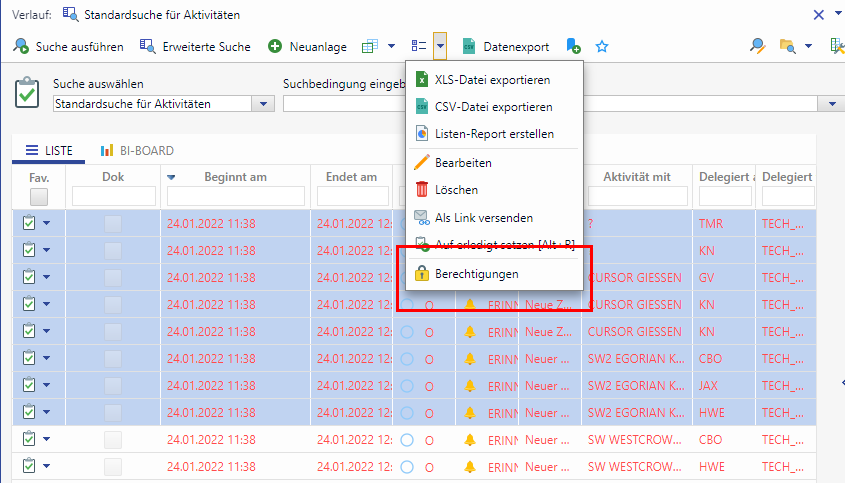
Task: Click the table layout icon in toolbar
Action: tap(369, 47)
